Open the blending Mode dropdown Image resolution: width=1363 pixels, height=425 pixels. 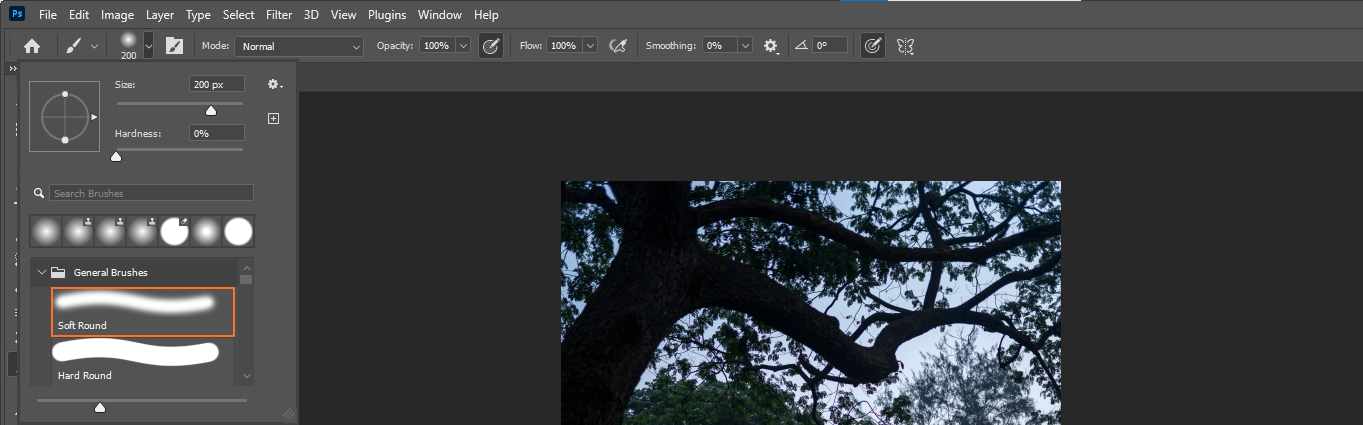[299, 46]
